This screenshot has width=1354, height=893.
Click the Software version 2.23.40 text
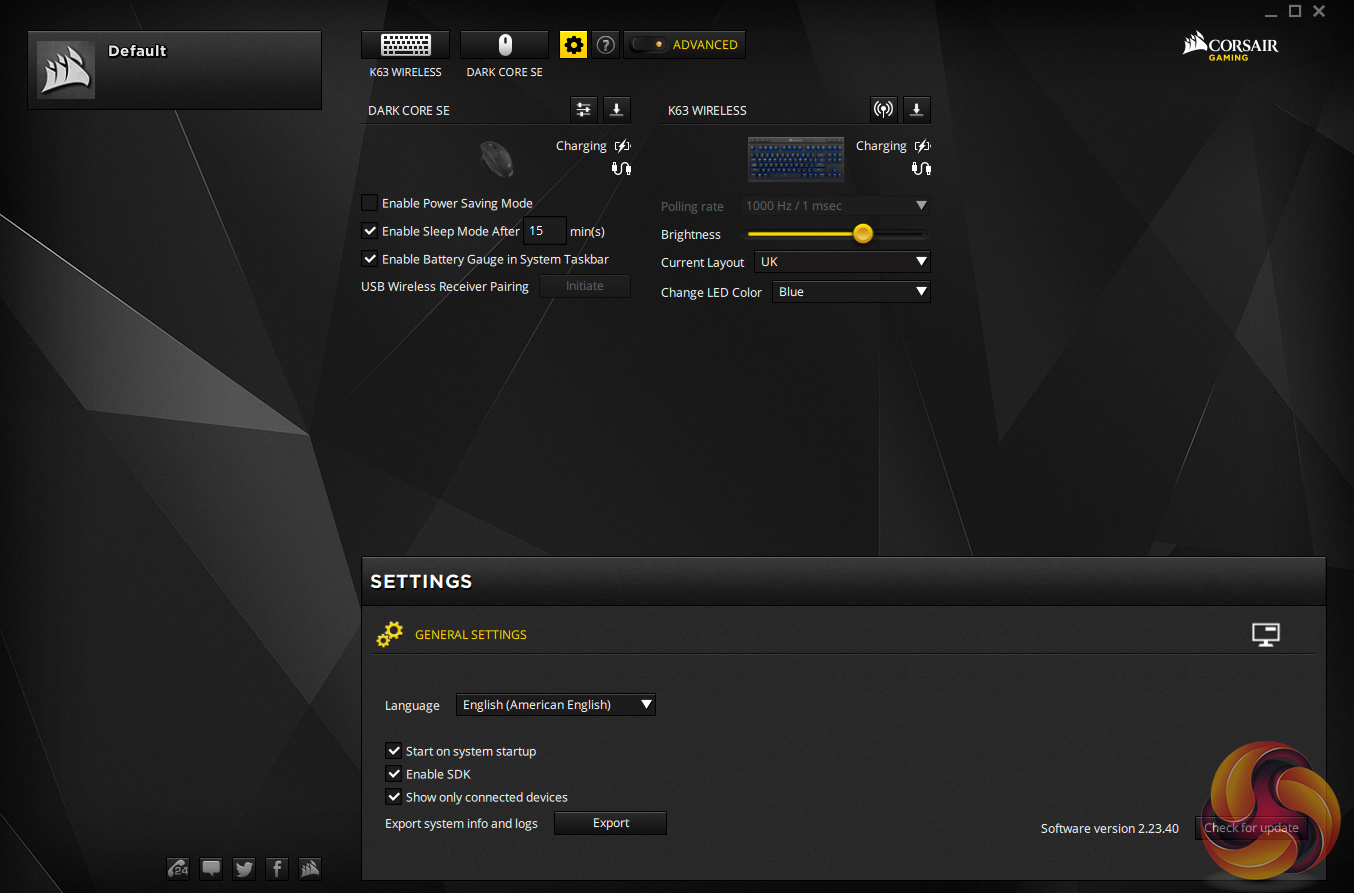tap(1110, 828)
